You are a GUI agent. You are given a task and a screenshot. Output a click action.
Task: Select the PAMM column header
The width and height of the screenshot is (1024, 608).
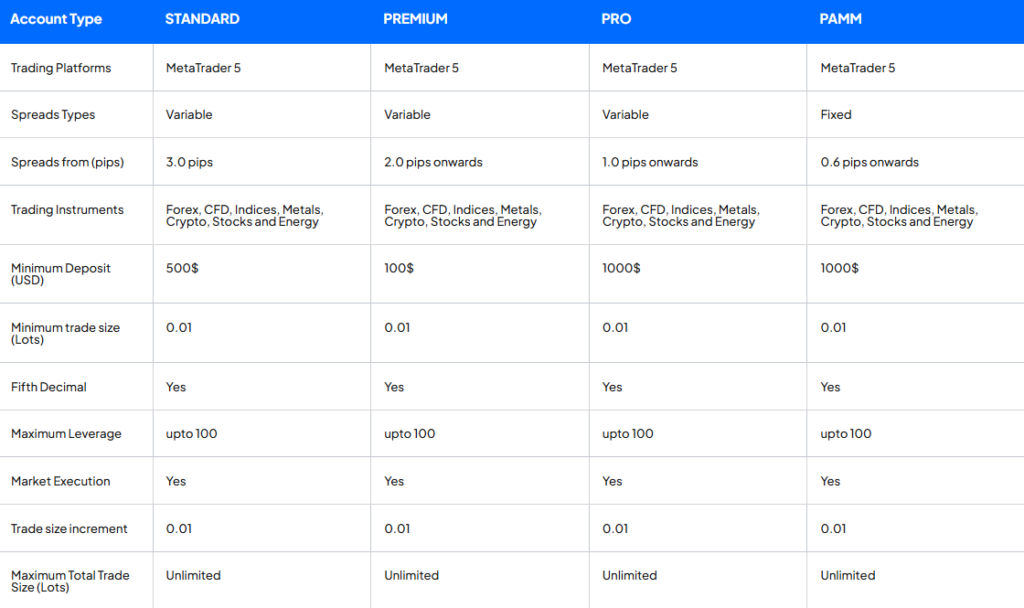(x=841, y=19)
